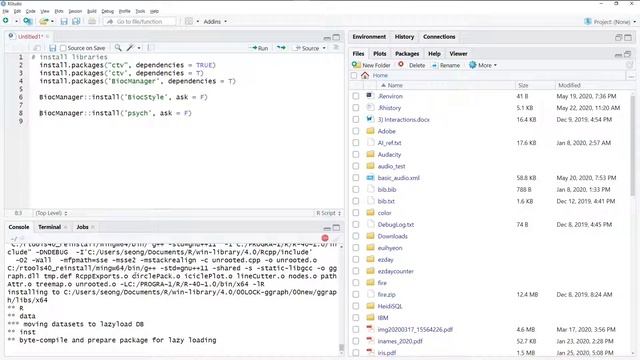Switch to the Packages tab
The image size is (640, 360).
[x=407, y=54]
